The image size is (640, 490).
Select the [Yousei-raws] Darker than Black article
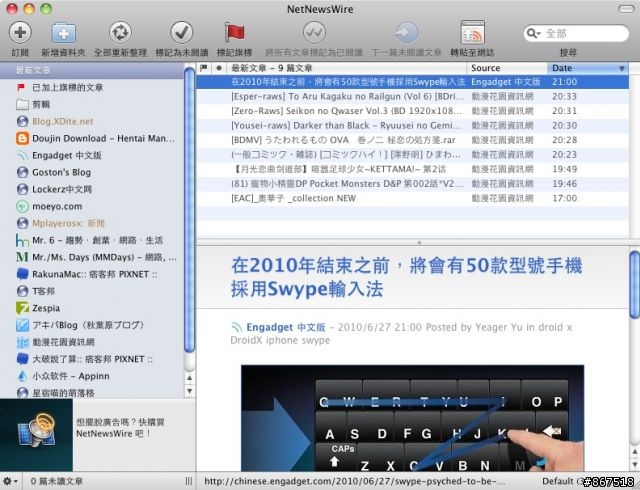point(413,126)
